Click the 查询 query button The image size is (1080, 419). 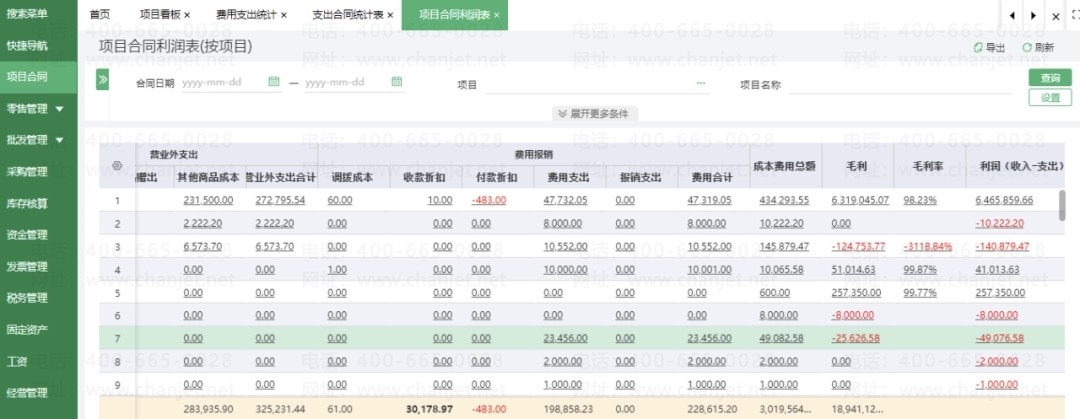(x=1049, y=78)
